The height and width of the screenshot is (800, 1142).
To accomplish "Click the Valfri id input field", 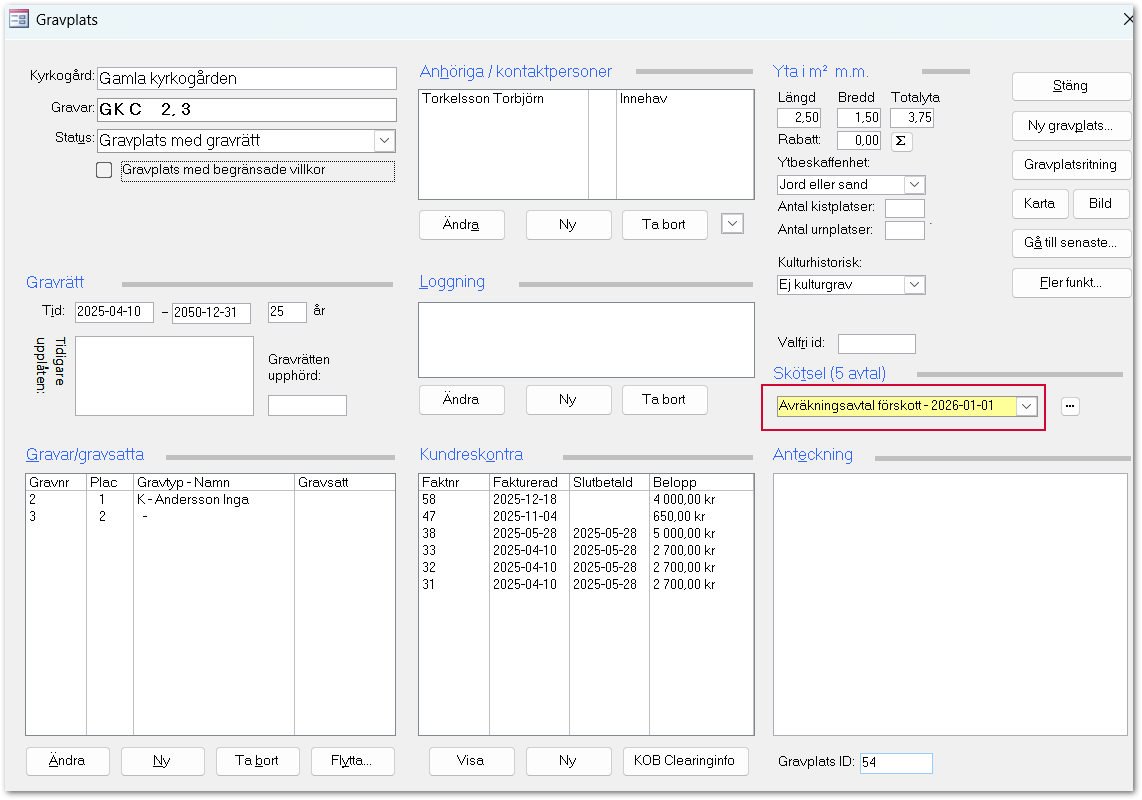I will pyautogui.click(x=876, y=344).
